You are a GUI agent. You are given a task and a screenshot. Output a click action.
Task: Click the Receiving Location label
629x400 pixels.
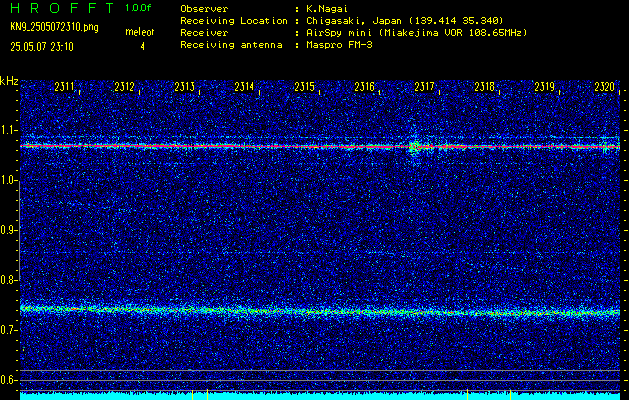pyautogui.click(x=234, y=21)
